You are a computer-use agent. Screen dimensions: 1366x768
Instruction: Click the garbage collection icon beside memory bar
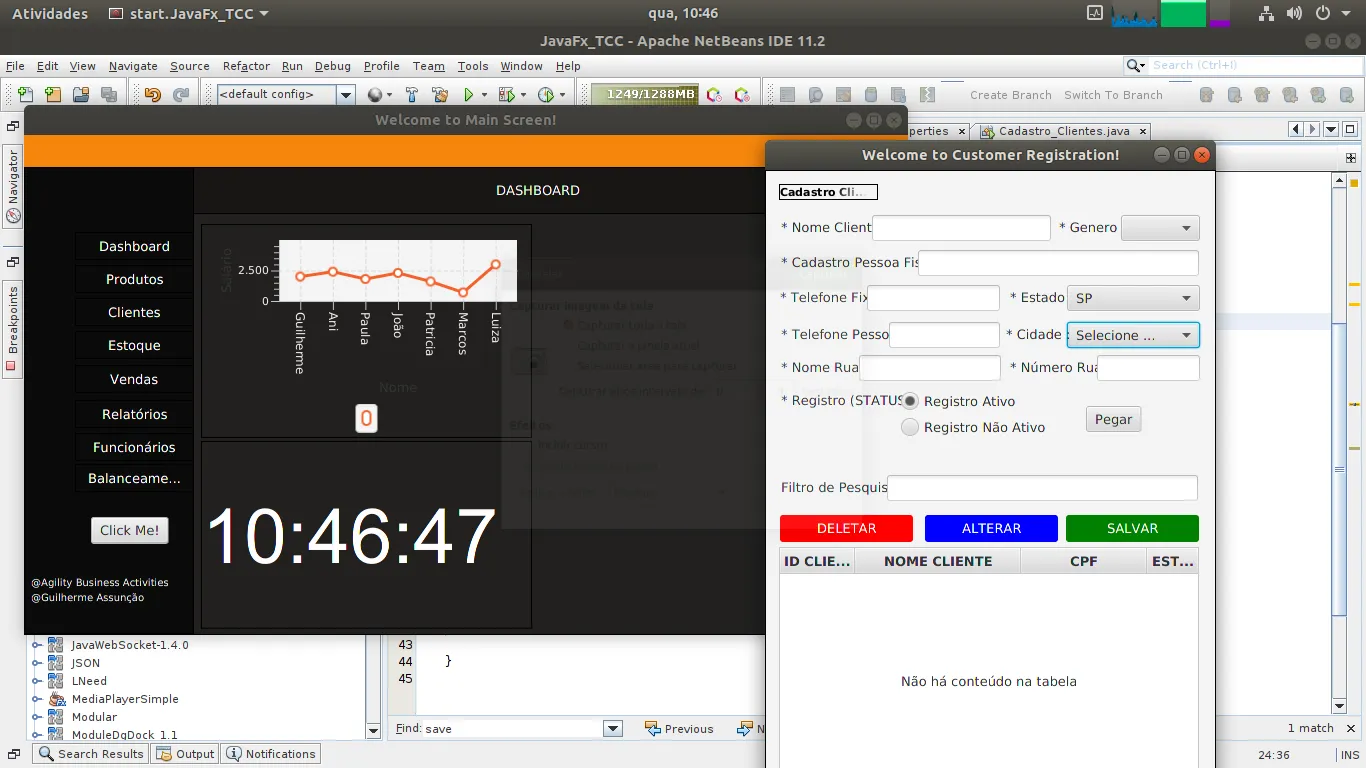(x=714, y=95)
